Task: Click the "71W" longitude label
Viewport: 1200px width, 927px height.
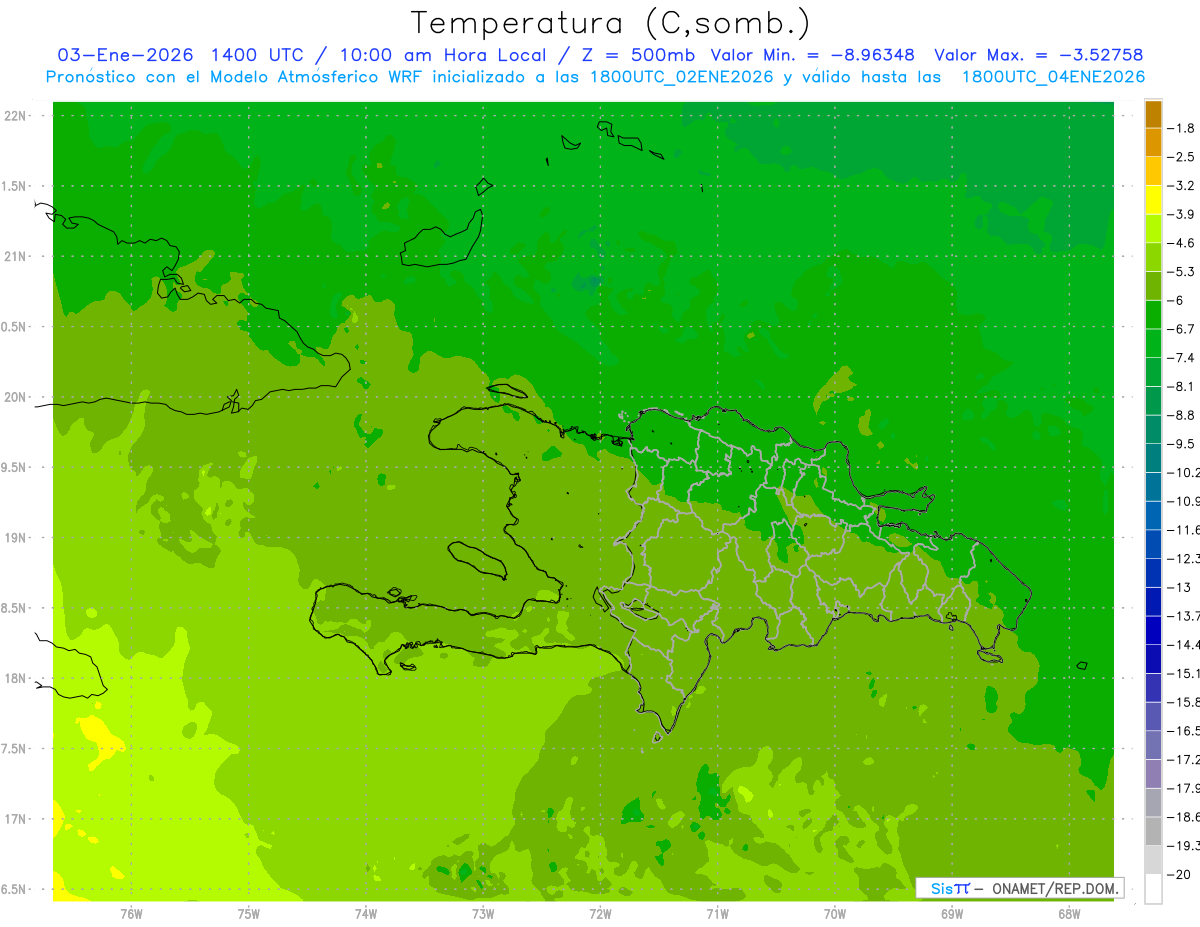Action: click(x=717, y=913)
